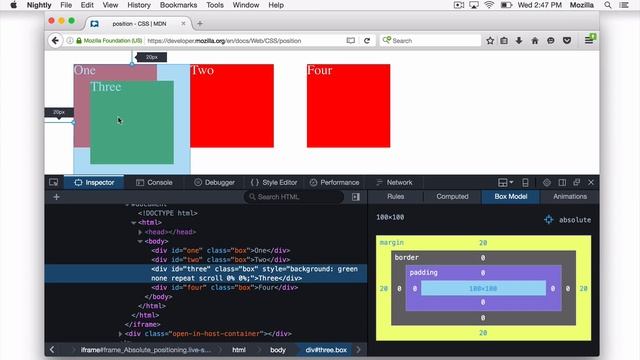Viewport: 640px width, 360px height.
Task: Click the browser Search box
Action: 430,40
